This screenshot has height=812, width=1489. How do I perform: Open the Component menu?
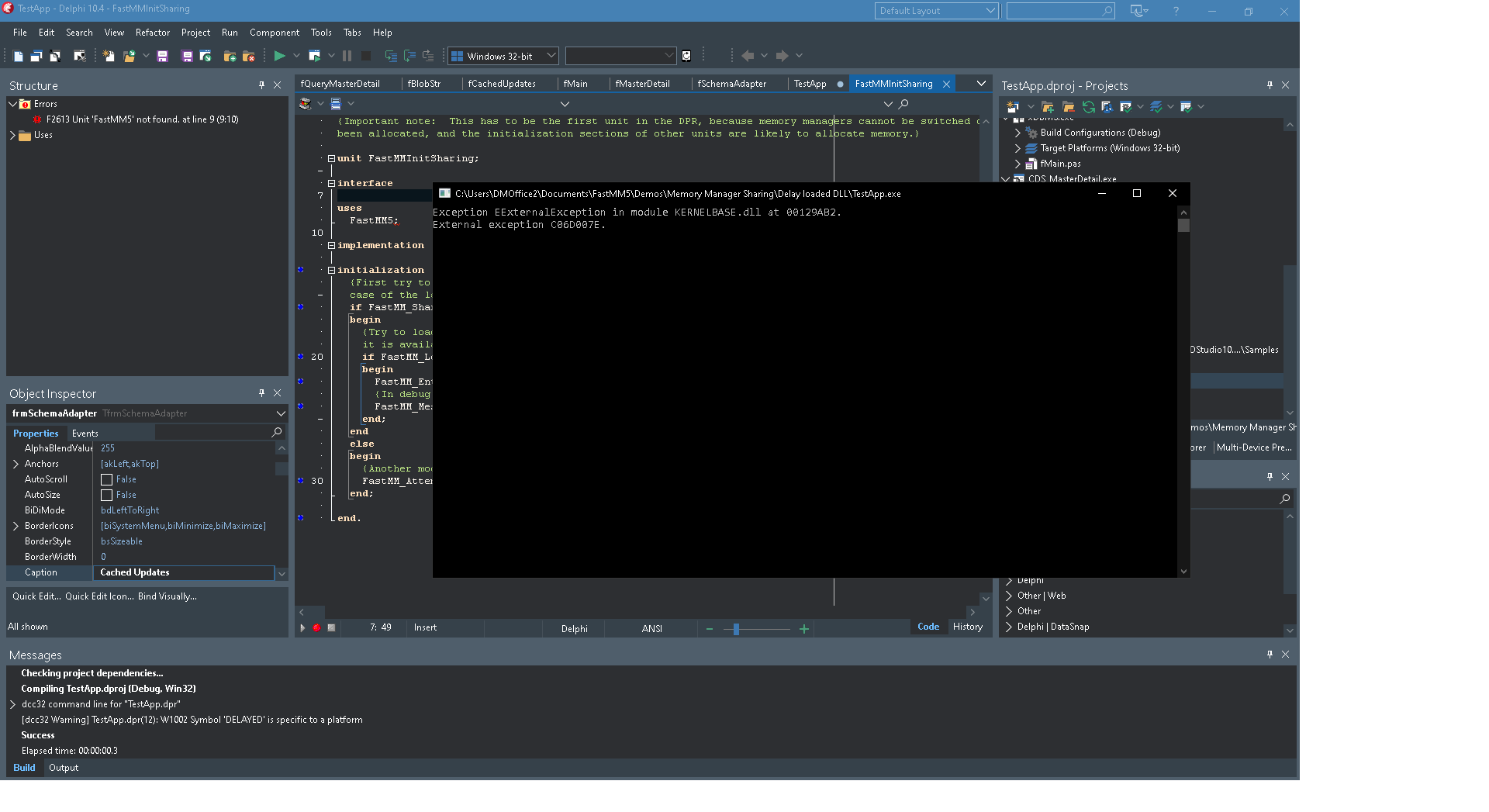pyautogui.click(x=275, y=33)
